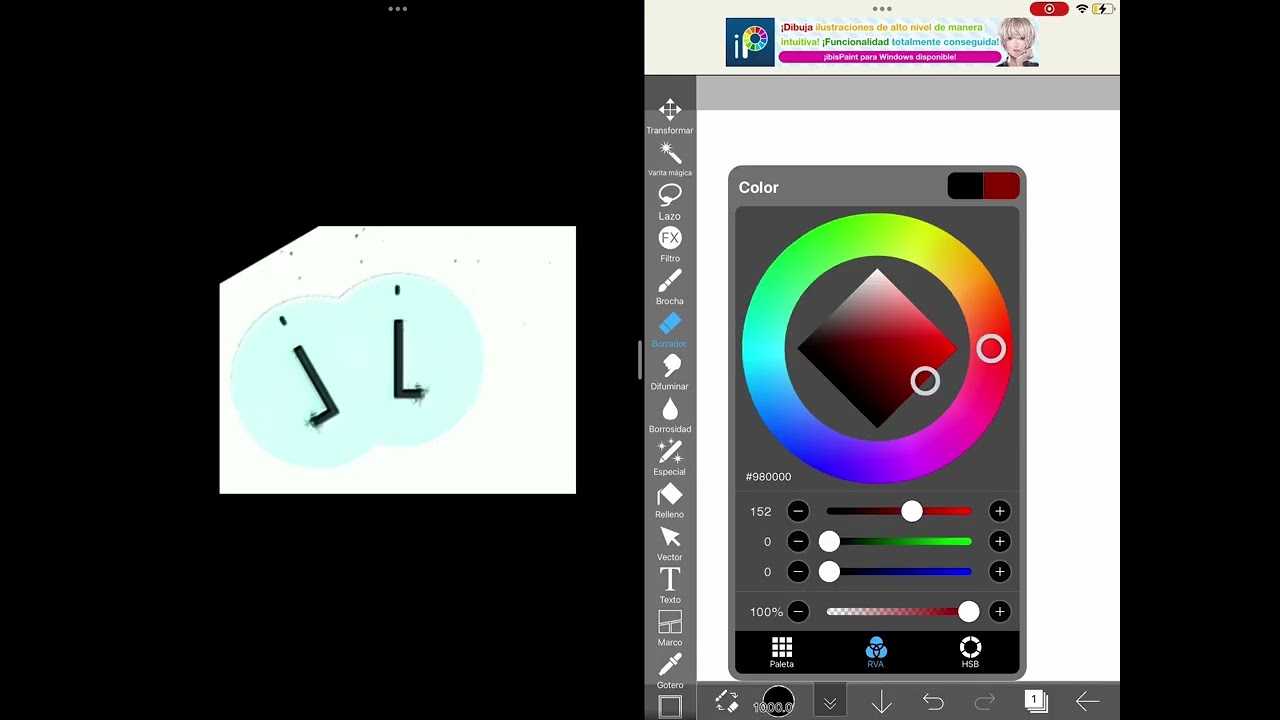The width and height of the screenshot is (1280, 720).
Task: Decrease the green value with minus
Action: (x=798, y=541)
